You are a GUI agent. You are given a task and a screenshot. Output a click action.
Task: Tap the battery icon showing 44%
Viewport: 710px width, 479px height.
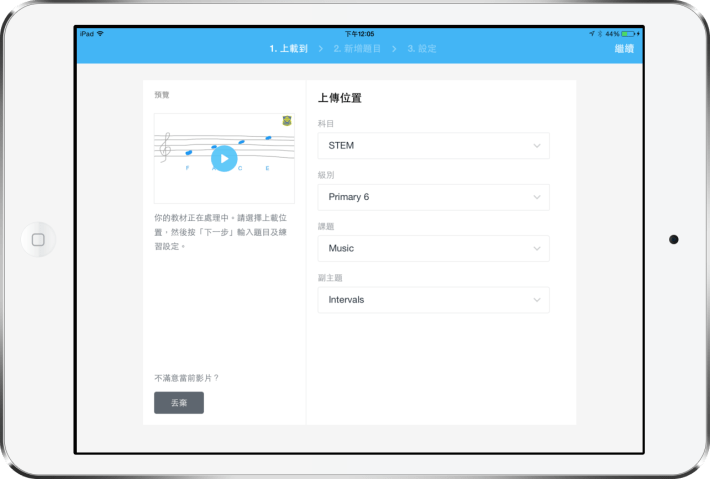coord(629,34)
